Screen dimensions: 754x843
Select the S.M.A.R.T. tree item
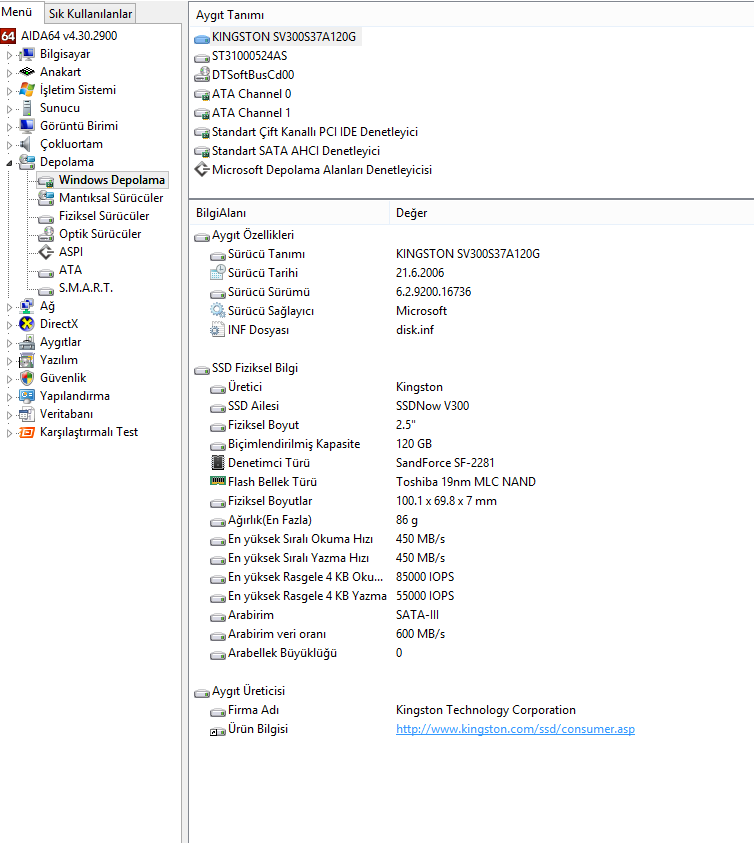click(x=86, y=288)
